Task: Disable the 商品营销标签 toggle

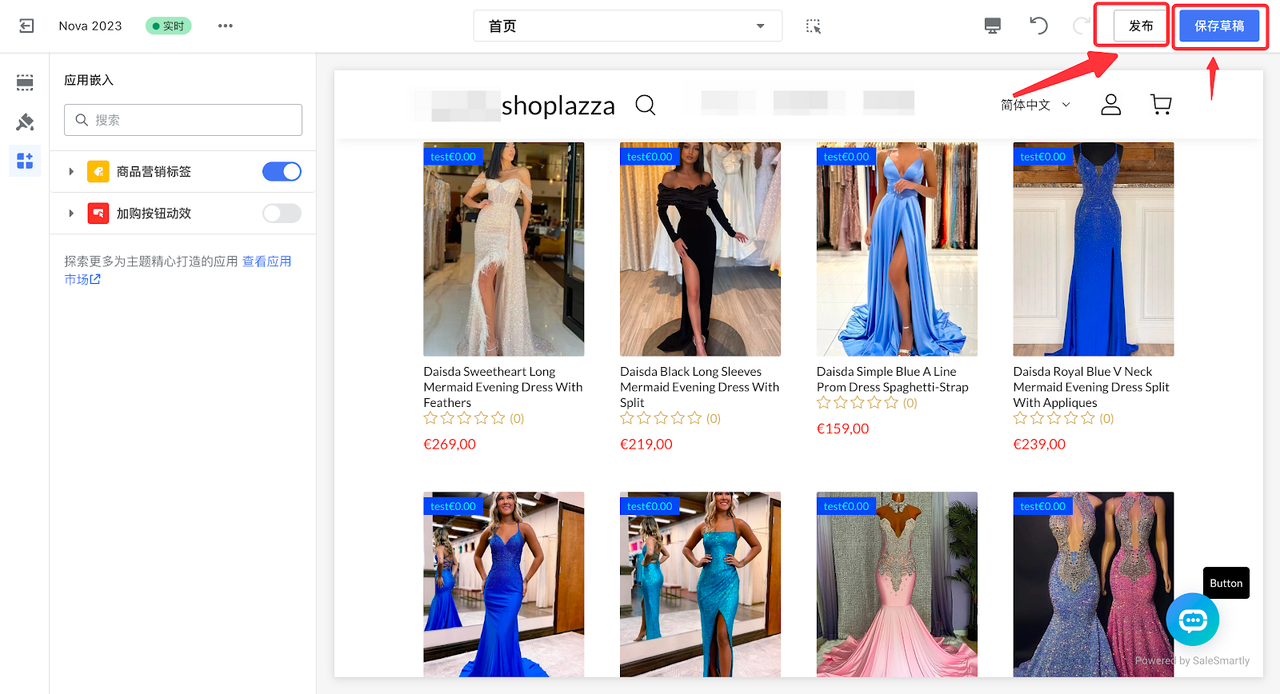Action: coord(281,172)
